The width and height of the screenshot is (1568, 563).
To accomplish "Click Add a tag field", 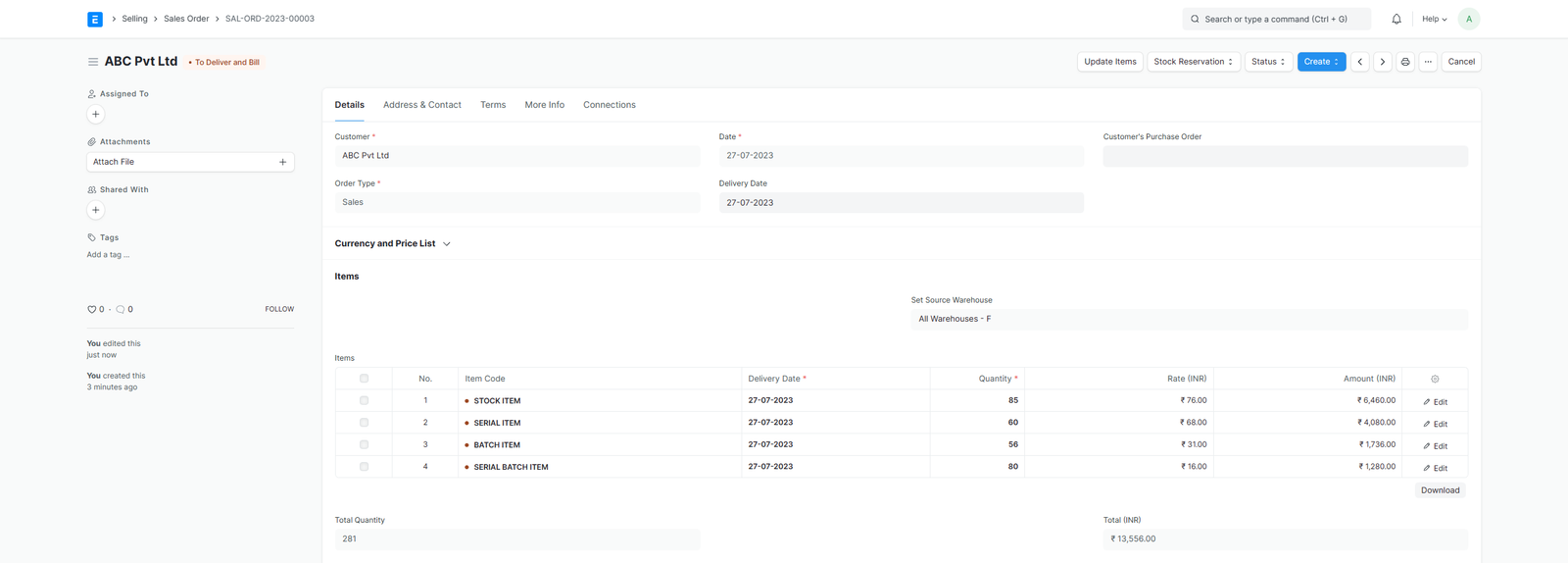I will coord(108,255).
